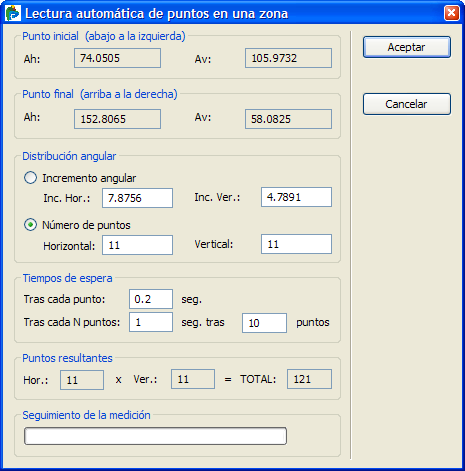Click the 'Inc. Hor.:' label

point(67,198)
